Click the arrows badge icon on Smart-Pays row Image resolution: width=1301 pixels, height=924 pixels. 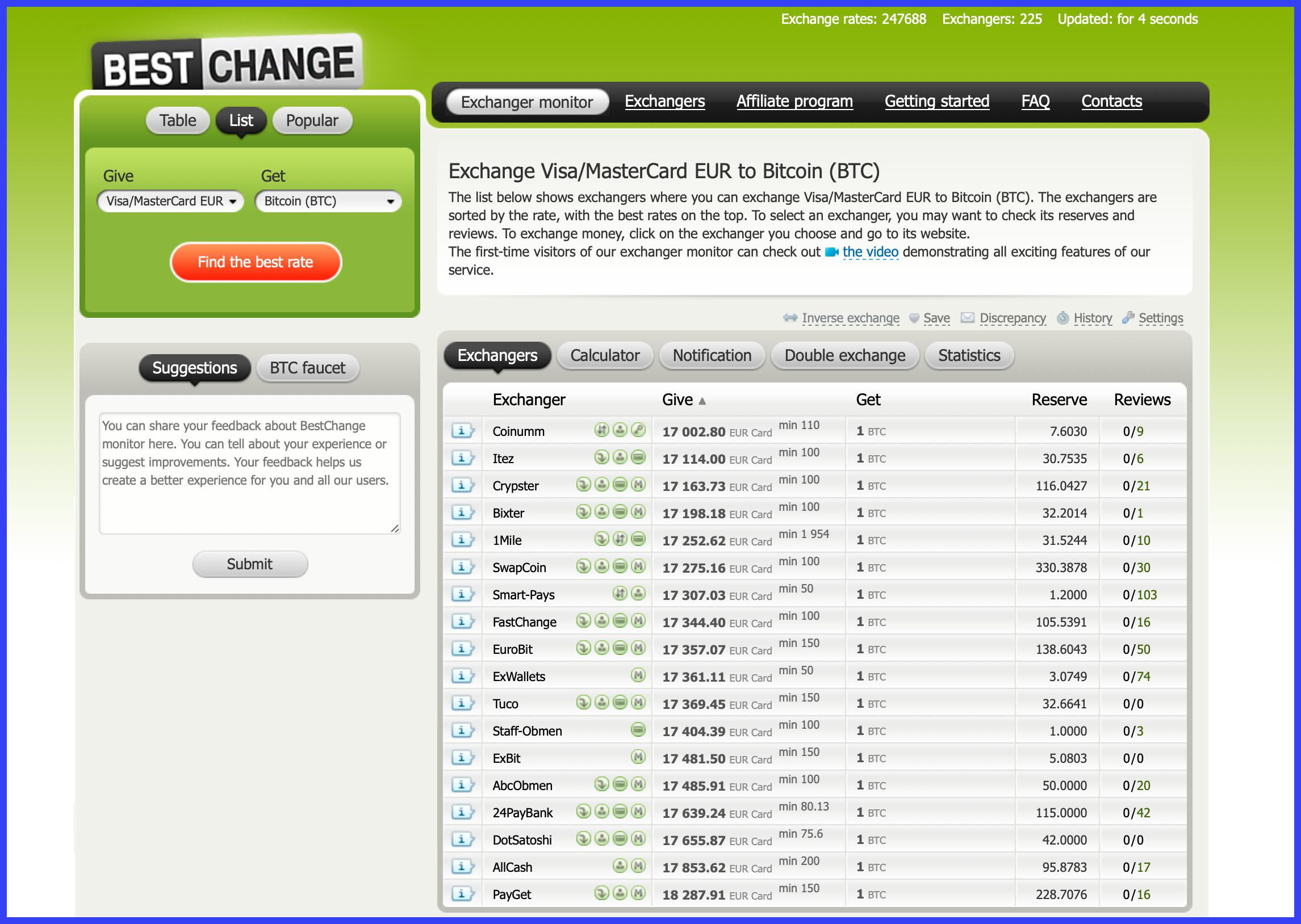(x=620, y=594)
